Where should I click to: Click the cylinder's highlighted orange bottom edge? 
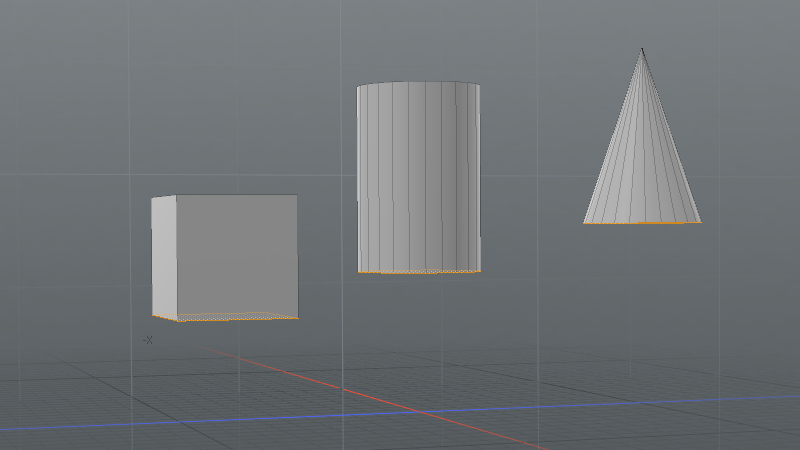pyautogui.click(x=419, y=271)
